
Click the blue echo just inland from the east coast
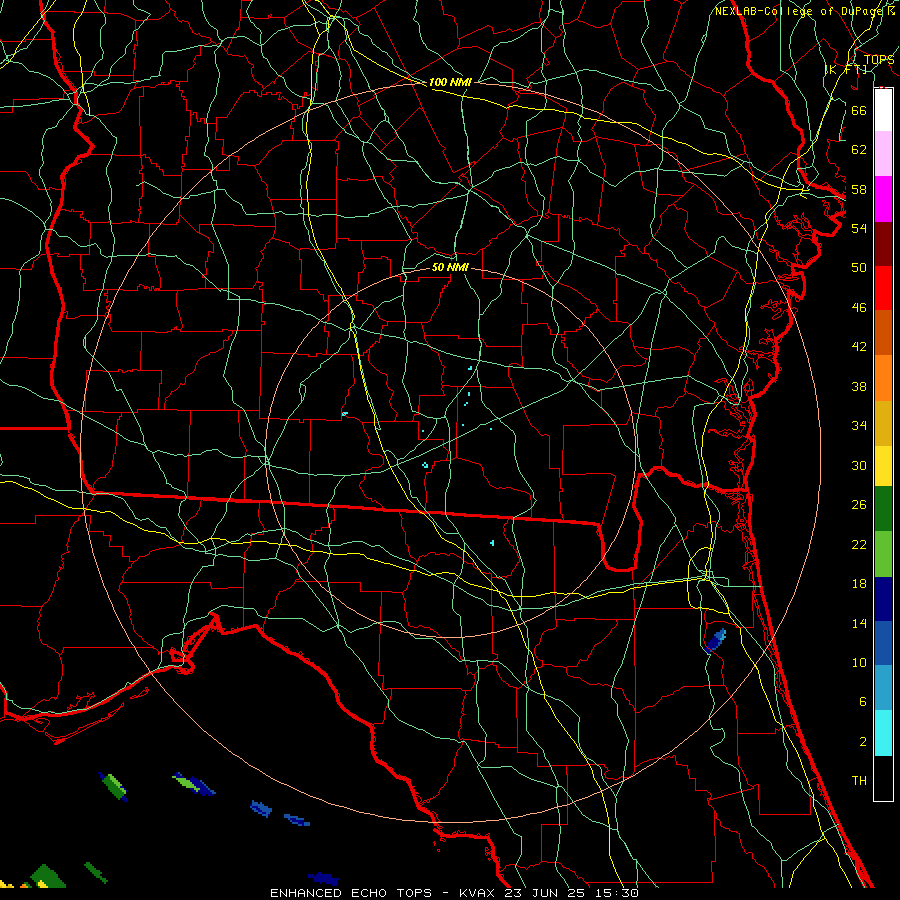point(715,641)
